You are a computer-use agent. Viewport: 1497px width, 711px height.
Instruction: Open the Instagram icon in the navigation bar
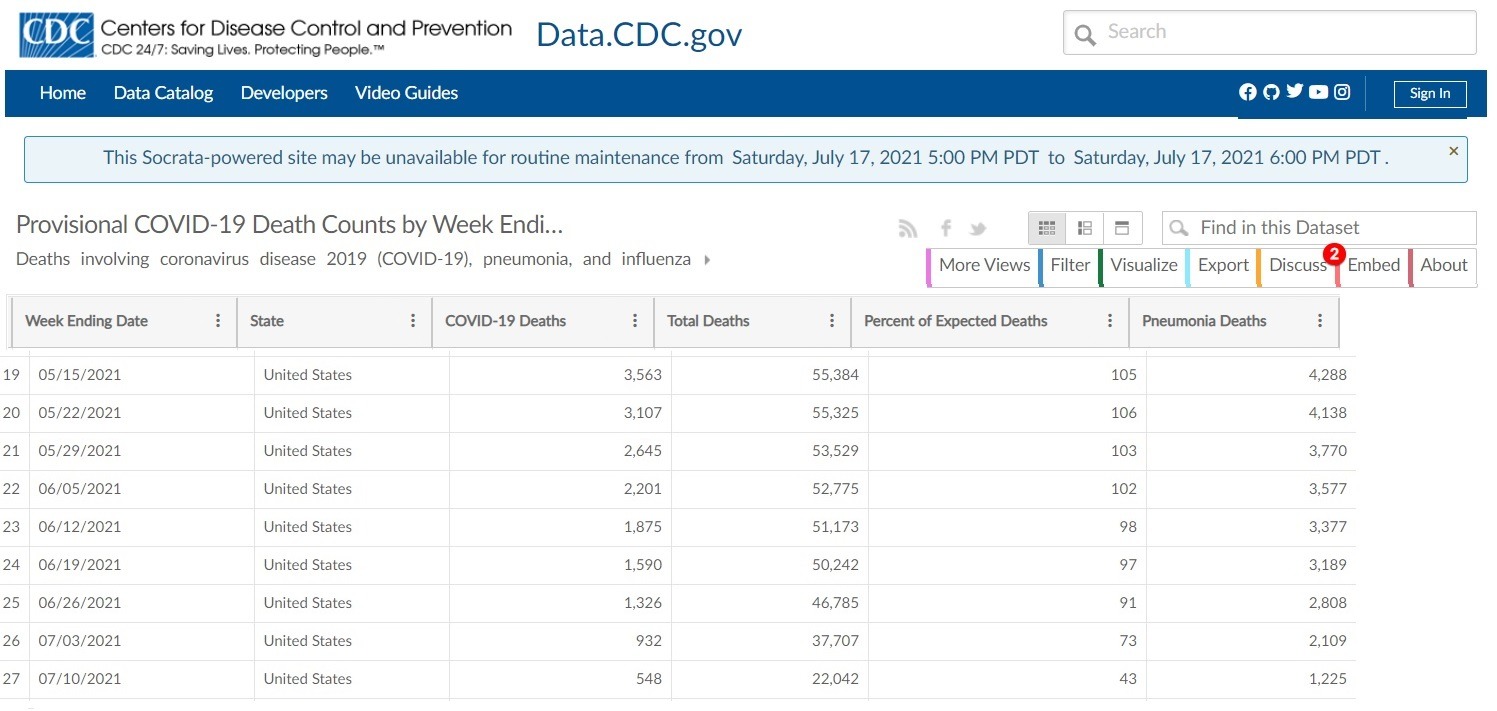coord(1342,92)
